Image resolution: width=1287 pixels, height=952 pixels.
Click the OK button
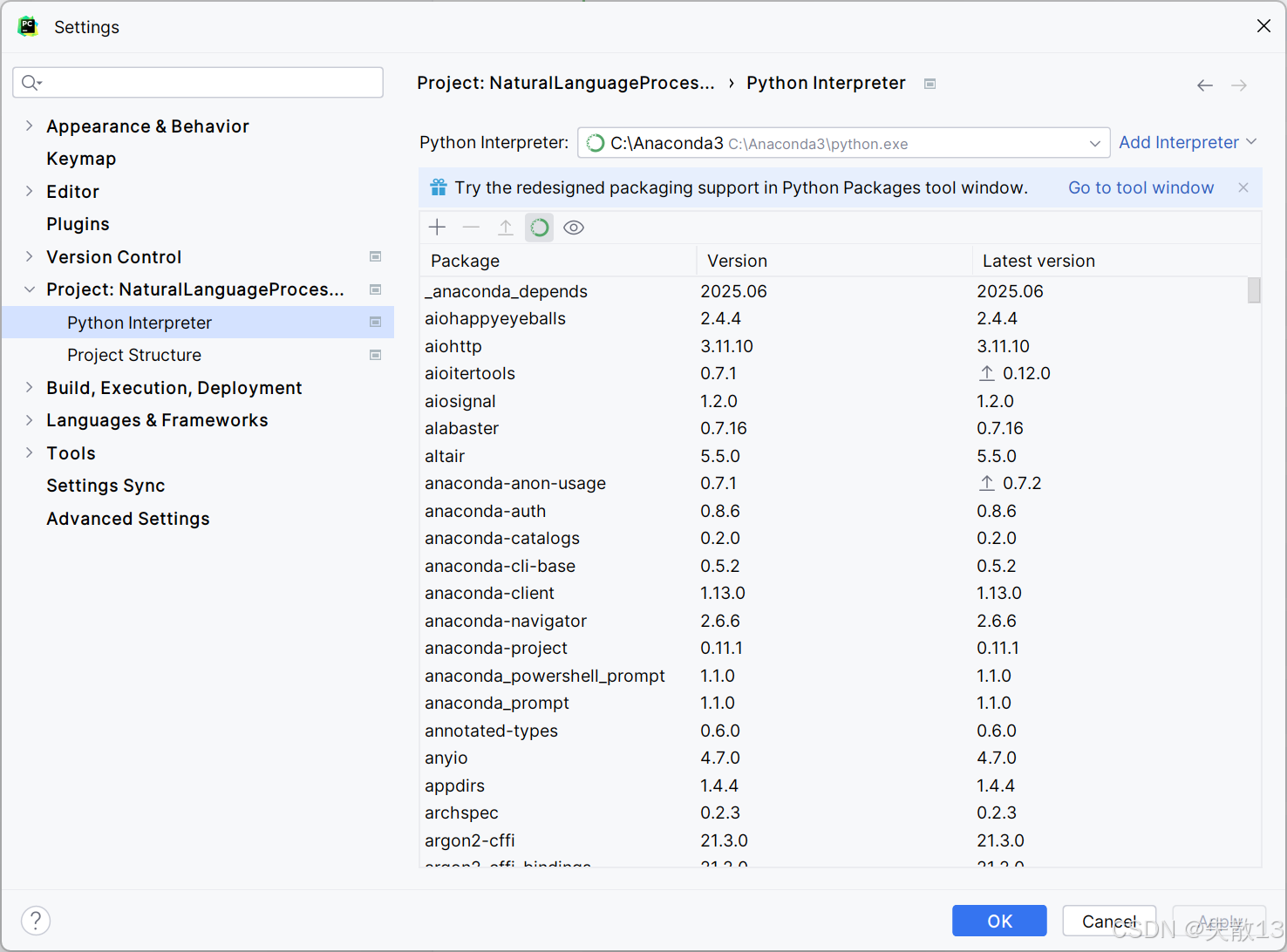(x=999, y=921)
